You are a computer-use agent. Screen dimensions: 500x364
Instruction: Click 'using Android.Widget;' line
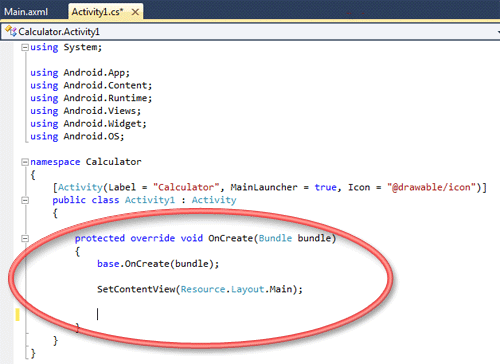88,124
